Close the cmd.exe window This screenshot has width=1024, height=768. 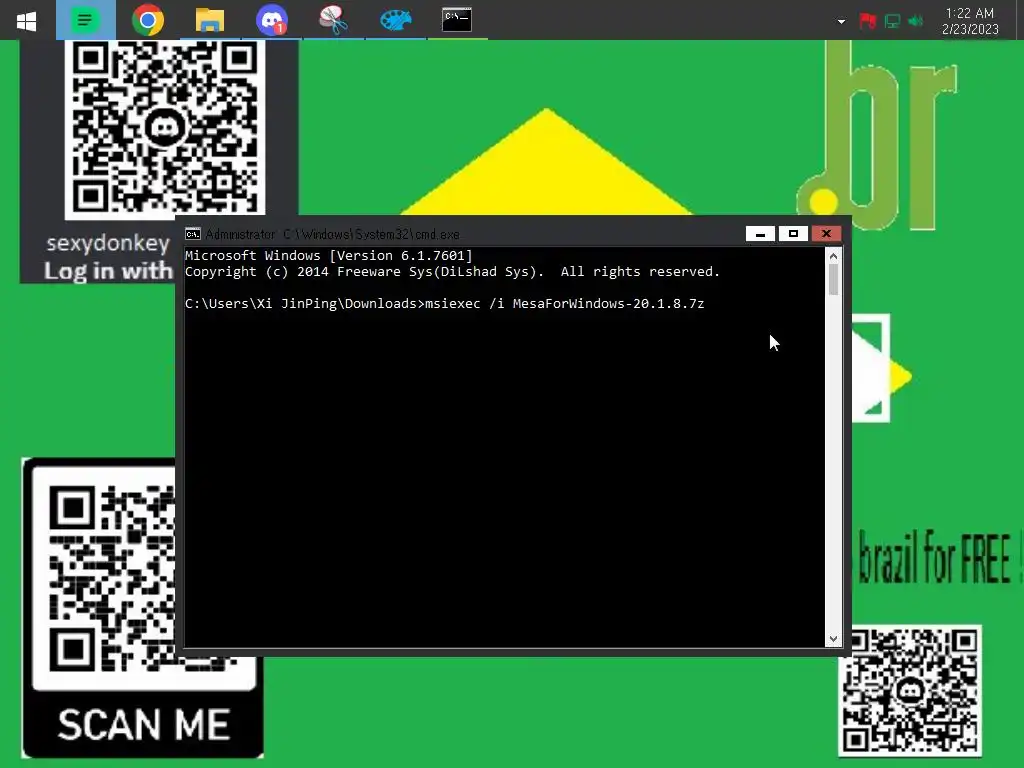pyautogui.click(x=826, y=234)
